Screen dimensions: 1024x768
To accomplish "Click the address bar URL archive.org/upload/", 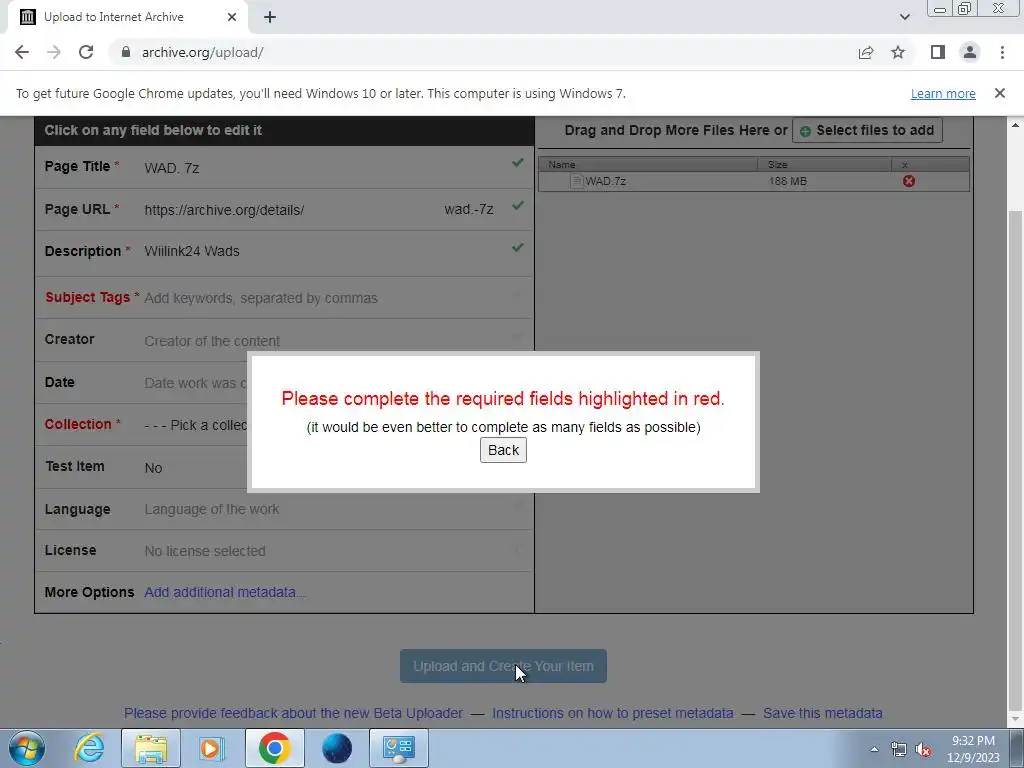I will pos(202,52).
